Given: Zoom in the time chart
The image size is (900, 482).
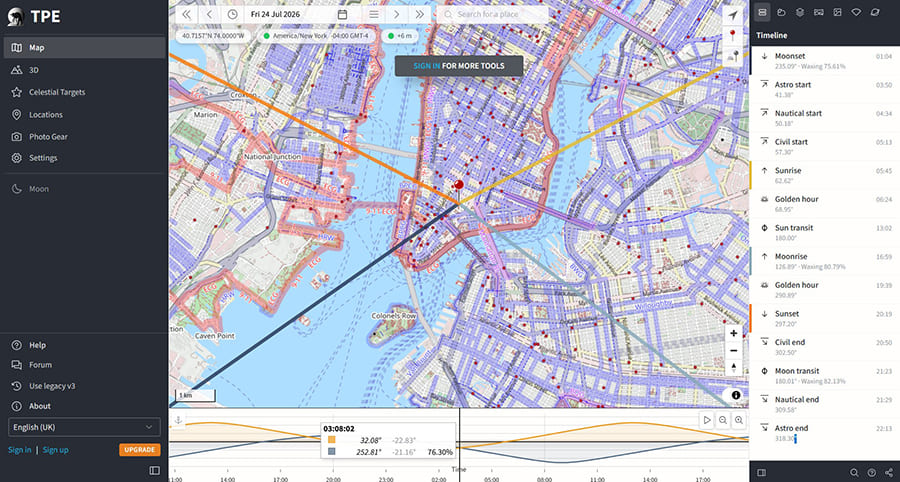Looking at the screenshot, I should click(739, 421).
